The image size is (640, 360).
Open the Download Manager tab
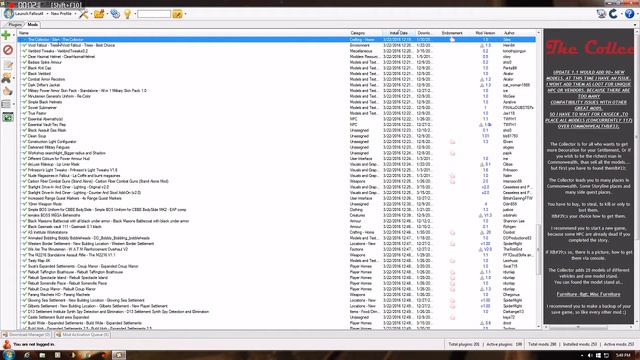click(27, 335)
